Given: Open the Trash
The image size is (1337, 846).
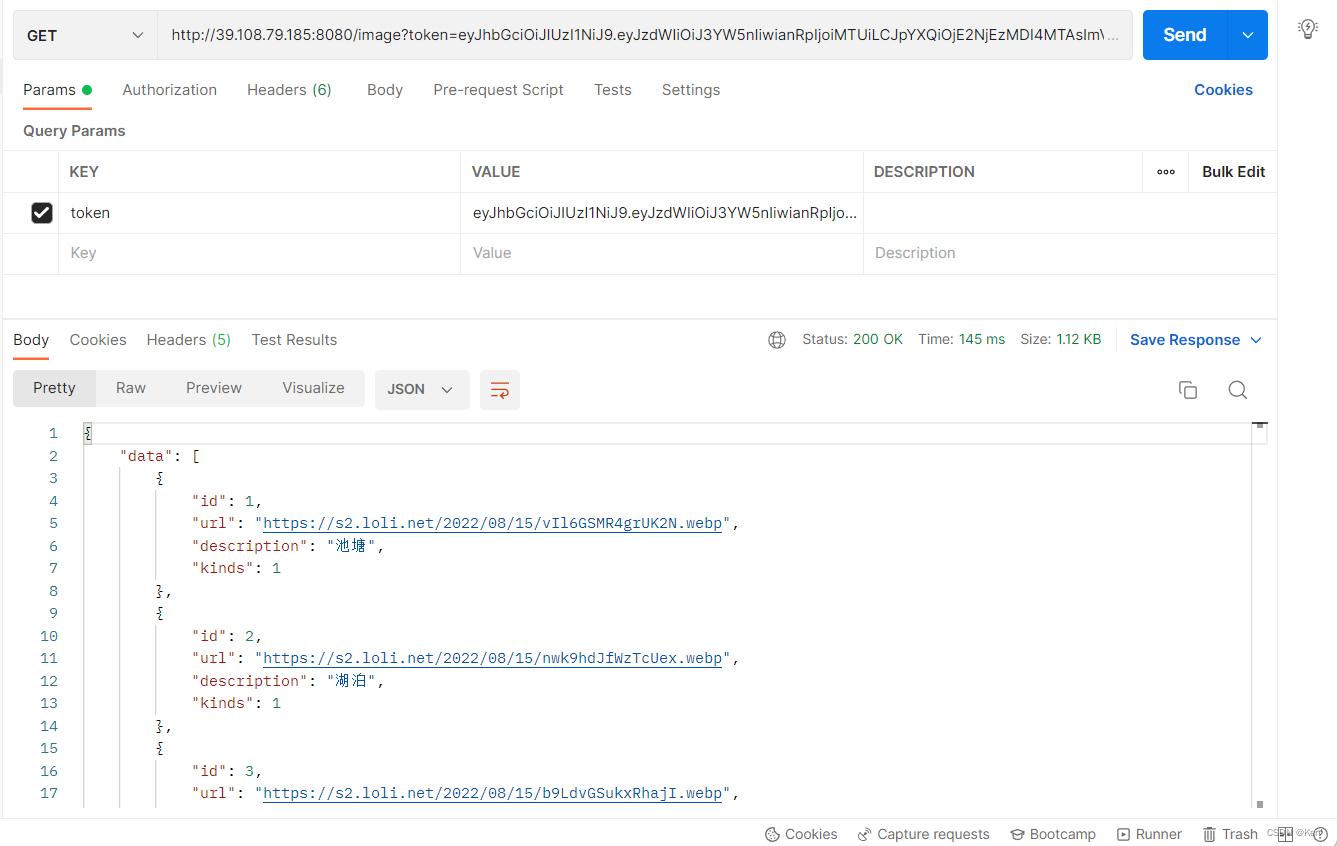Looking at the screenshot, I should click(1230, 834).
